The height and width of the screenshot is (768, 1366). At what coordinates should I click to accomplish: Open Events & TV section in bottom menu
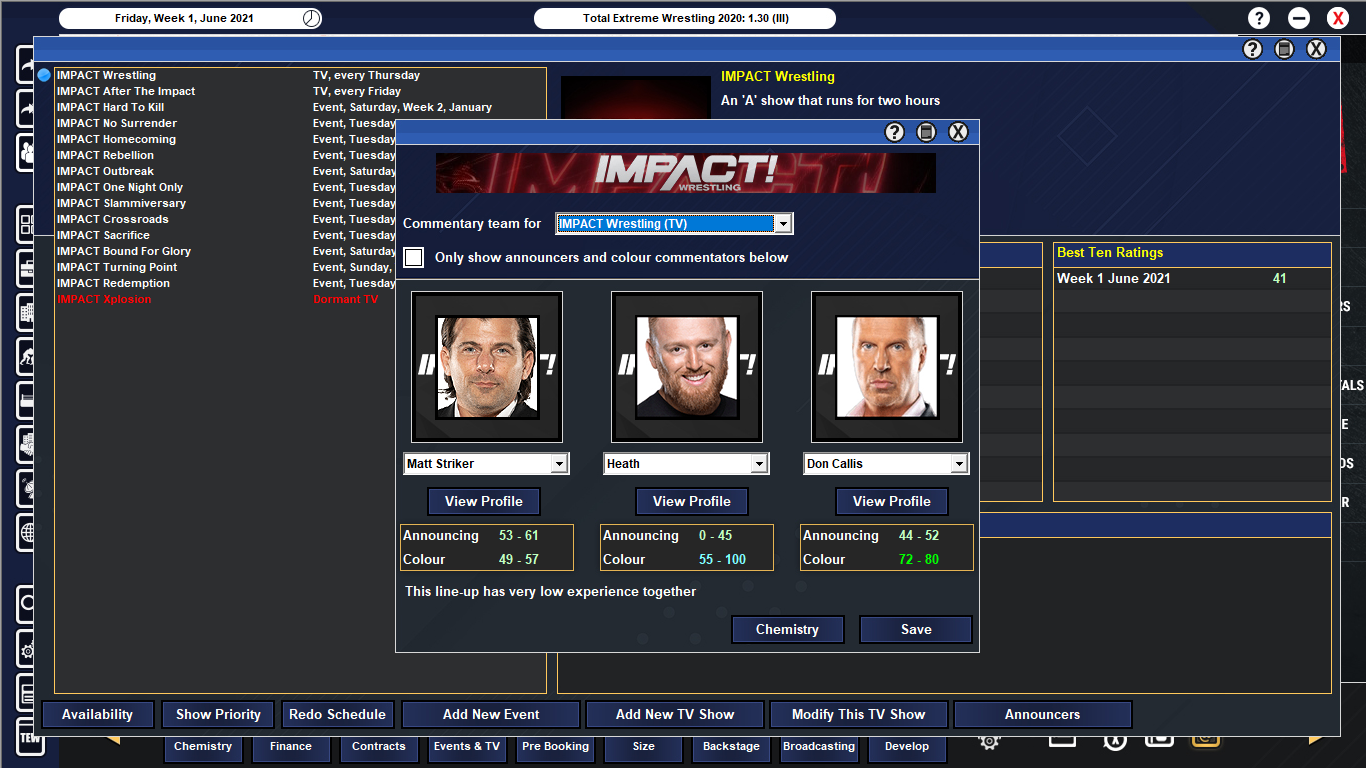467,747
